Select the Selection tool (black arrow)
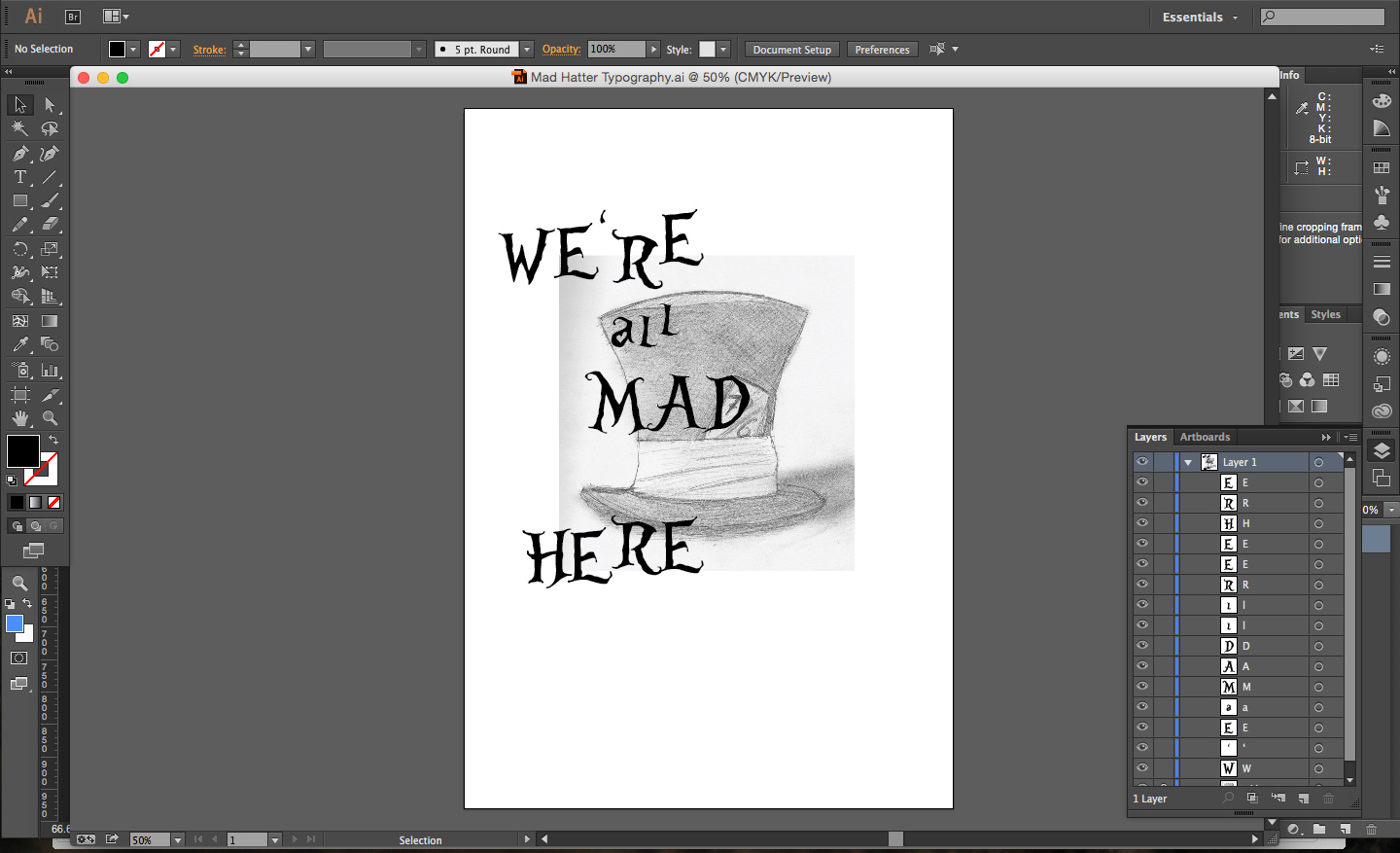The width and height of the screenshot is (1400, 853). click(20, 104)
